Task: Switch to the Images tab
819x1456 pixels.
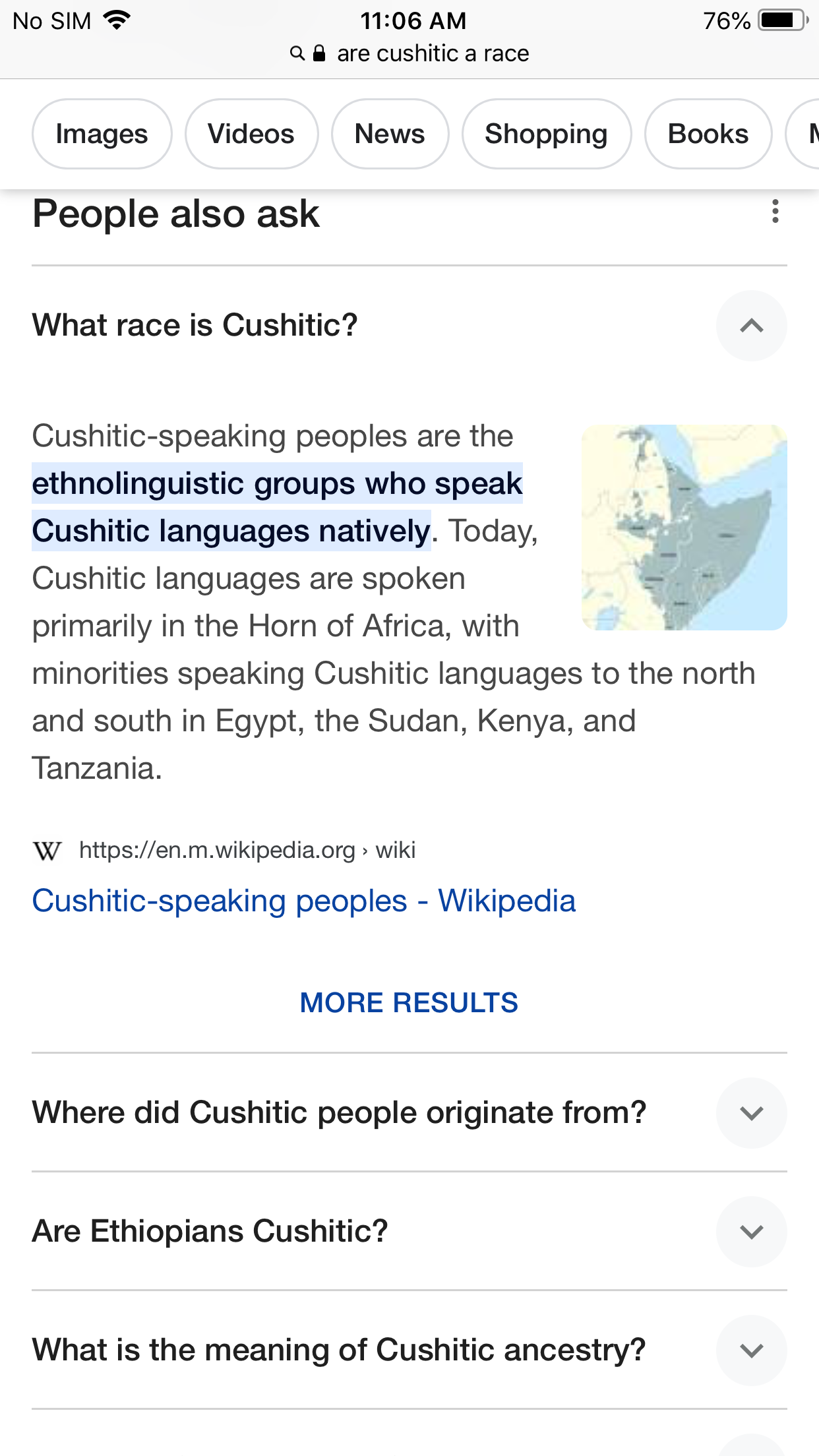Action: (102, 134)
